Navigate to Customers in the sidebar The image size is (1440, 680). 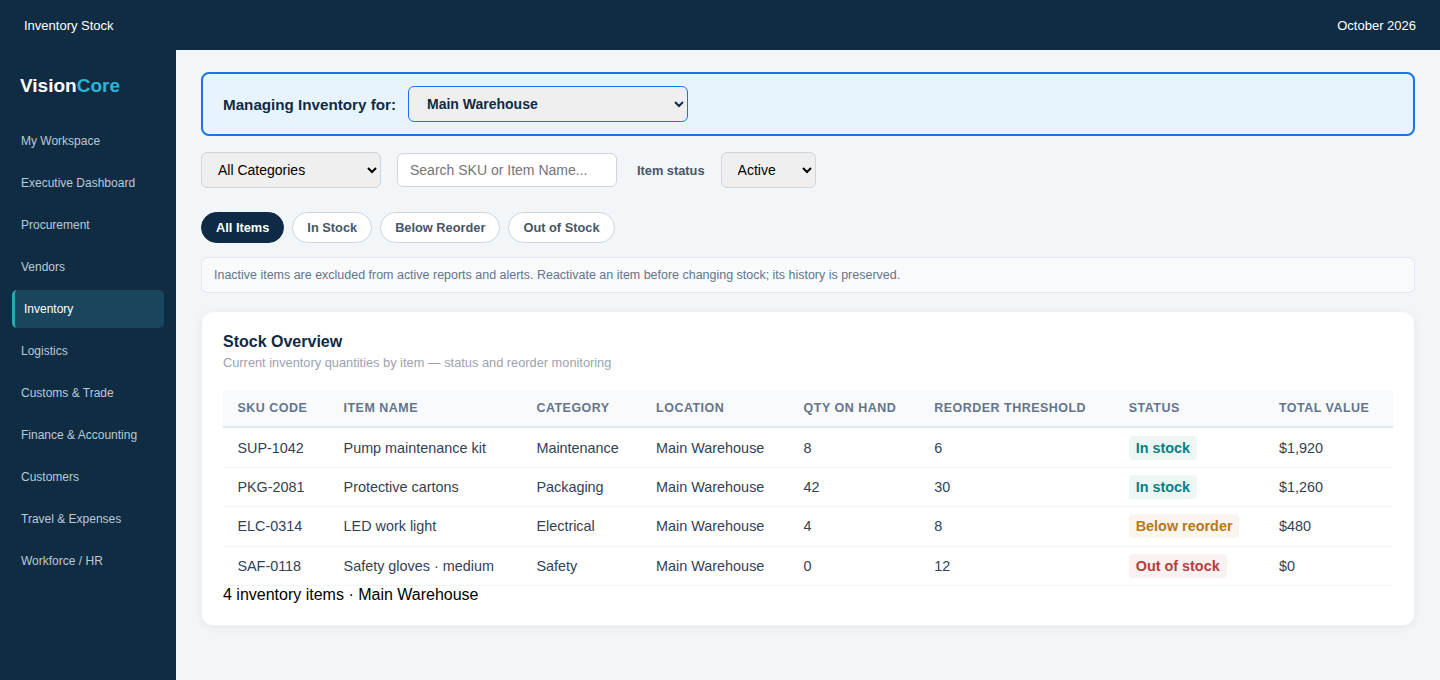(x=88, y=477)
